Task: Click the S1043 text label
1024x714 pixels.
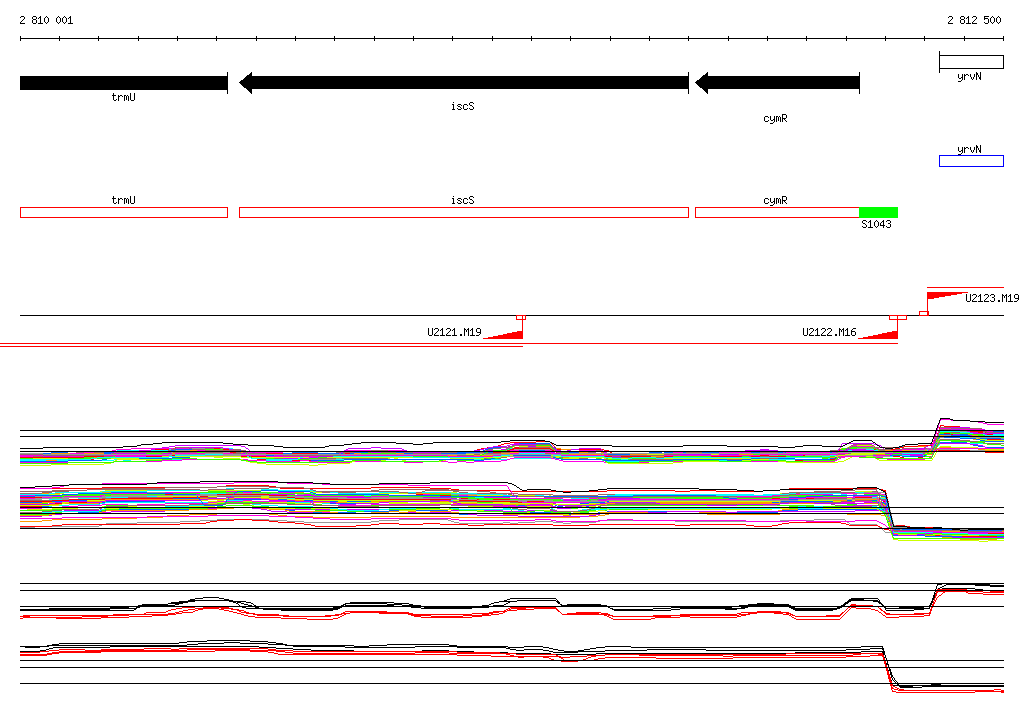Action: coord(876,225)
